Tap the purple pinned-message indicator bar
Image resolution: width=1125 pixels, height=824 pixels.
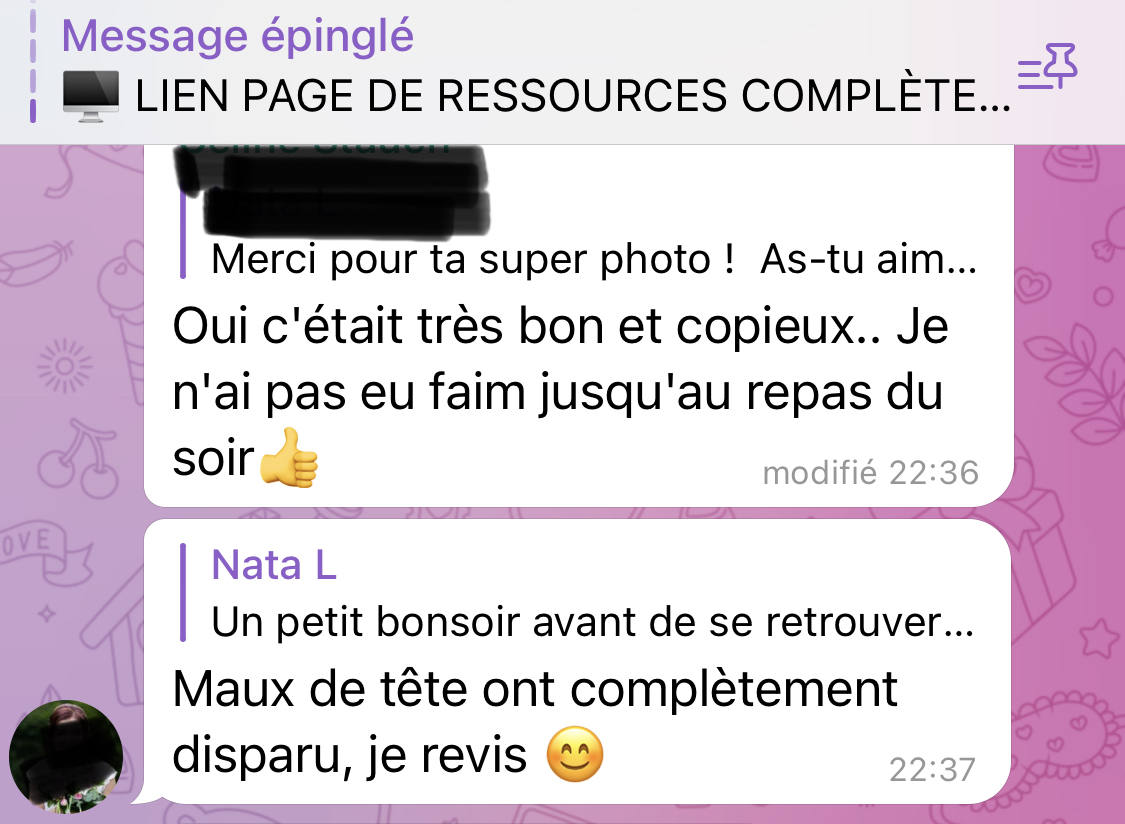click(32, 65)
